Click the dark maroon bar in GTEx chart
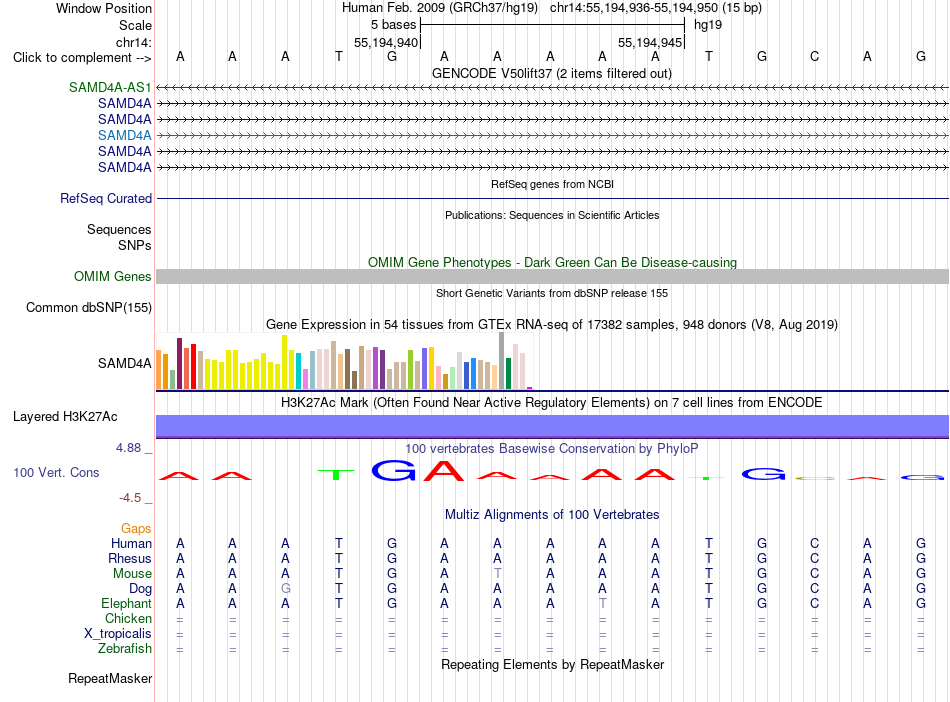The width and height of the screenshot is (950, 702). click(179, 363)
